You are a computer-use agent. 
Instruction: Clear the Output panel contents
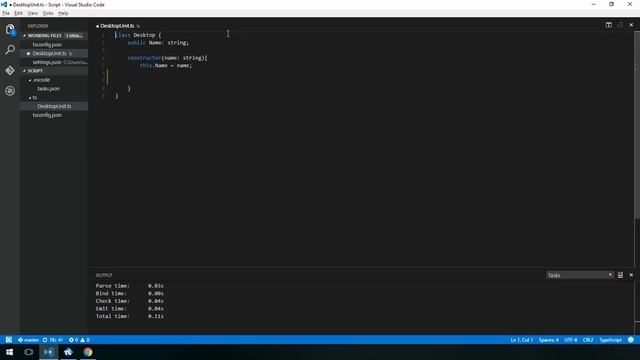pyautogui.click(x=620, y=275)
